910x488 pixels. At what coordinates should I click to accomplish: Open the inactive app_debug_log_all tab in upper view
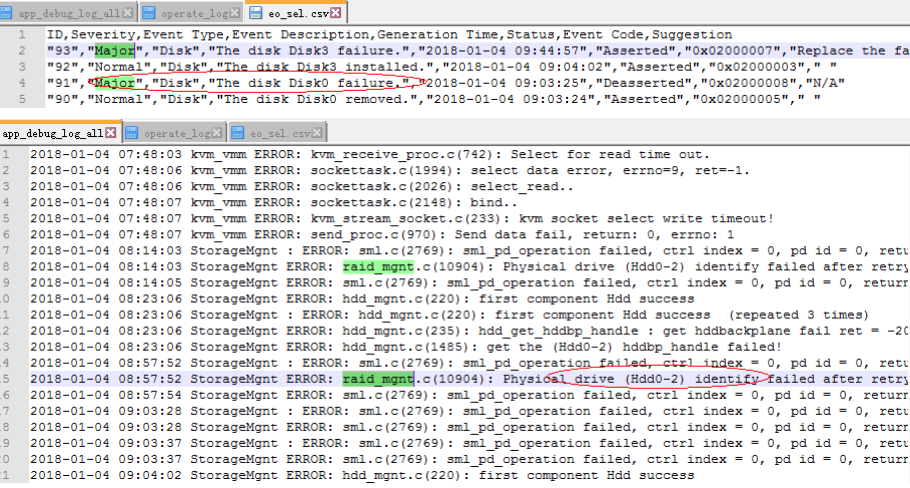click(67, 13)
